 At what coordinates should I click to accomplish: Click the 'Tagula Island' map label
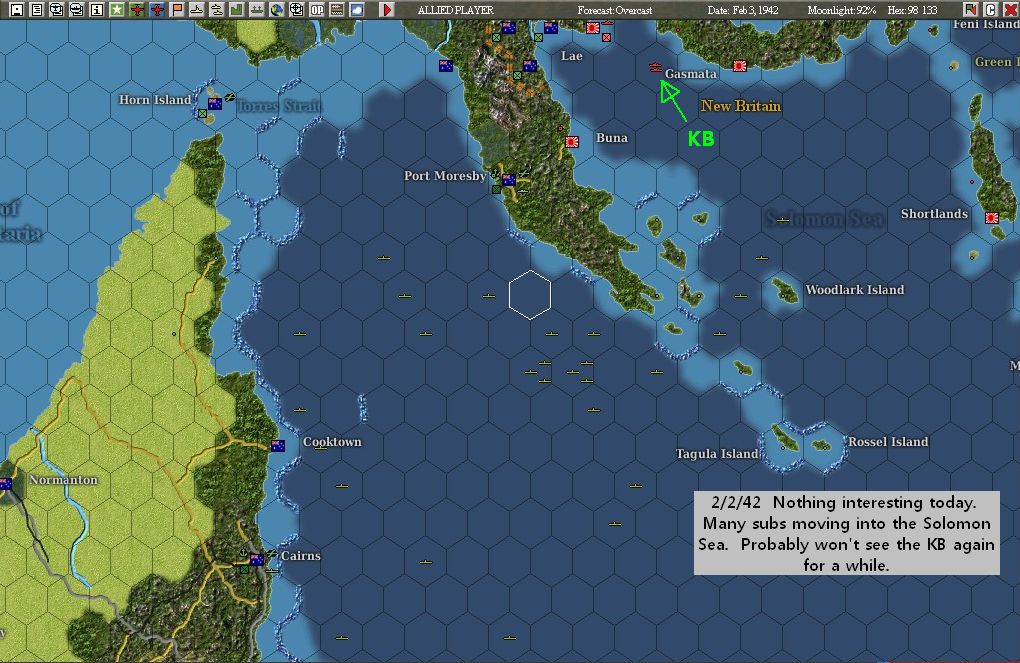717,453
